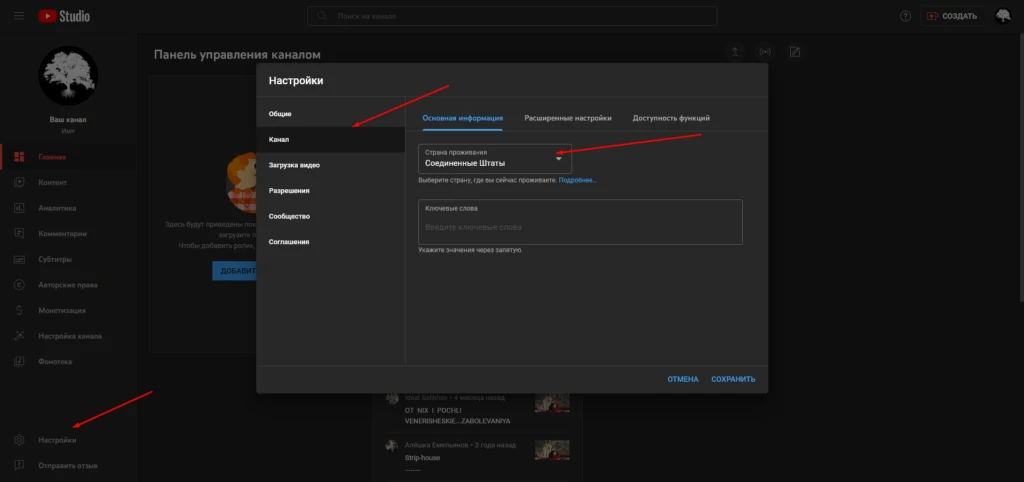The image size is (1024, 482).
Task: Open the Разрешения settings section
Action: point(330,191)
